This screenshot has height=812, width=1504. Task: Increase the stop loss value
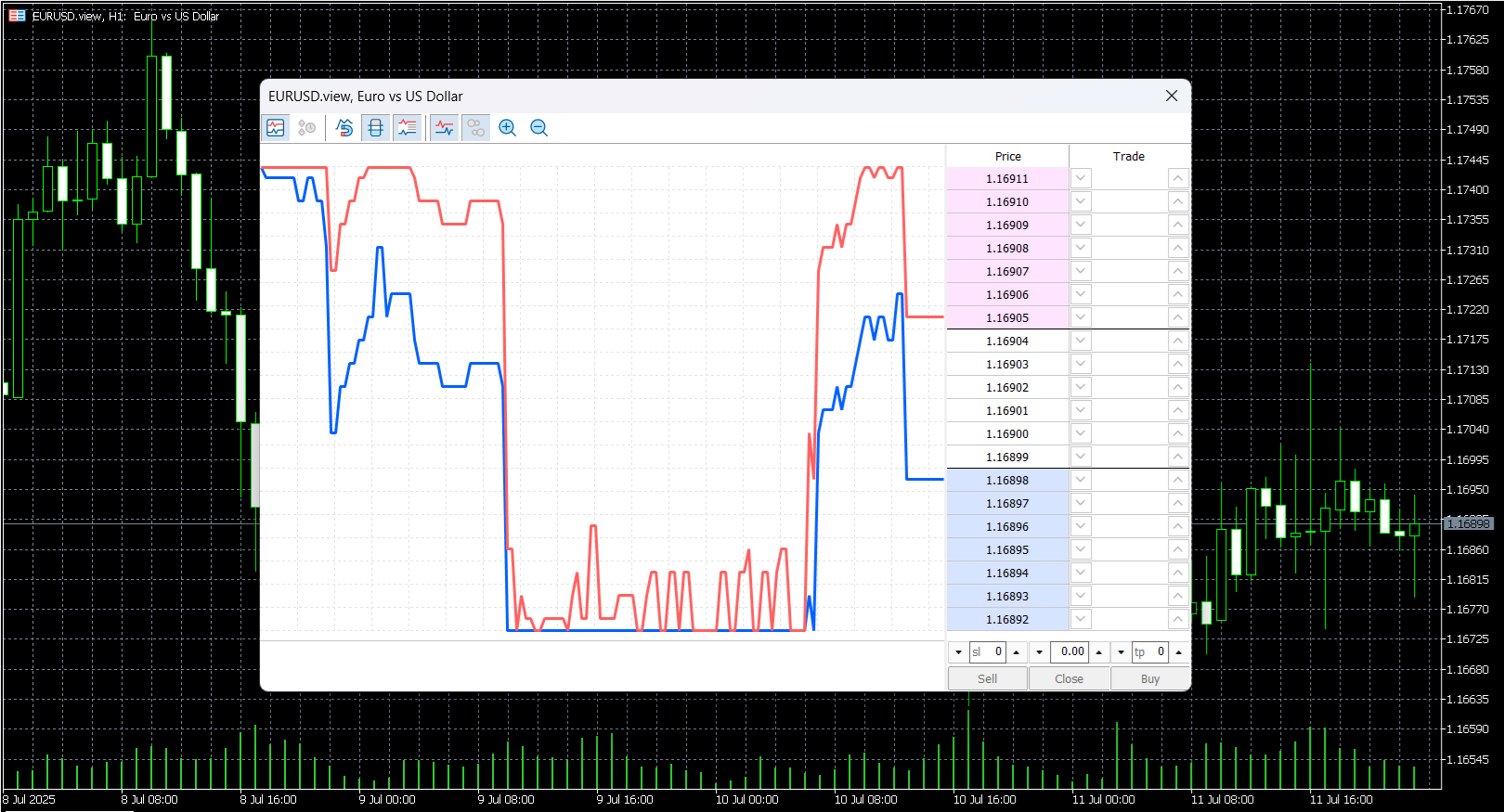pyautogui.click(x=1017, y=652)
